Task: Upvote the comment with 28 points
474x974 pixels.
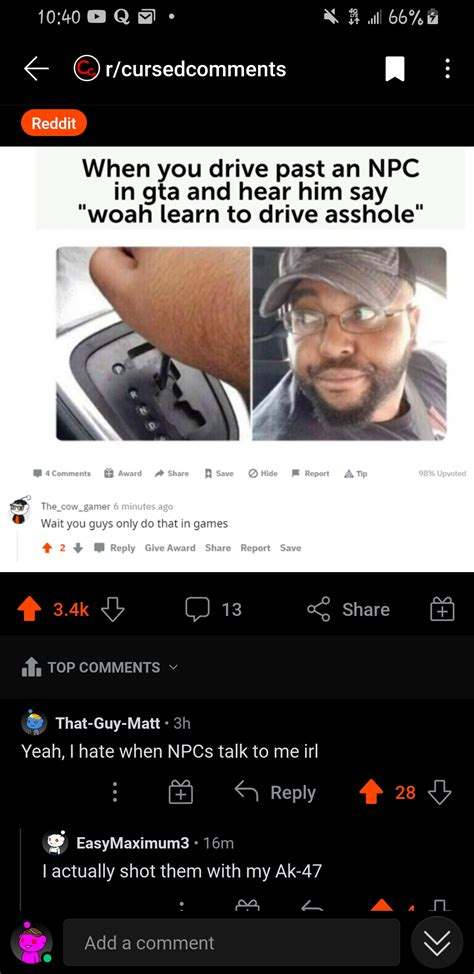Action: pyautogui.click(x=371, y=792)
